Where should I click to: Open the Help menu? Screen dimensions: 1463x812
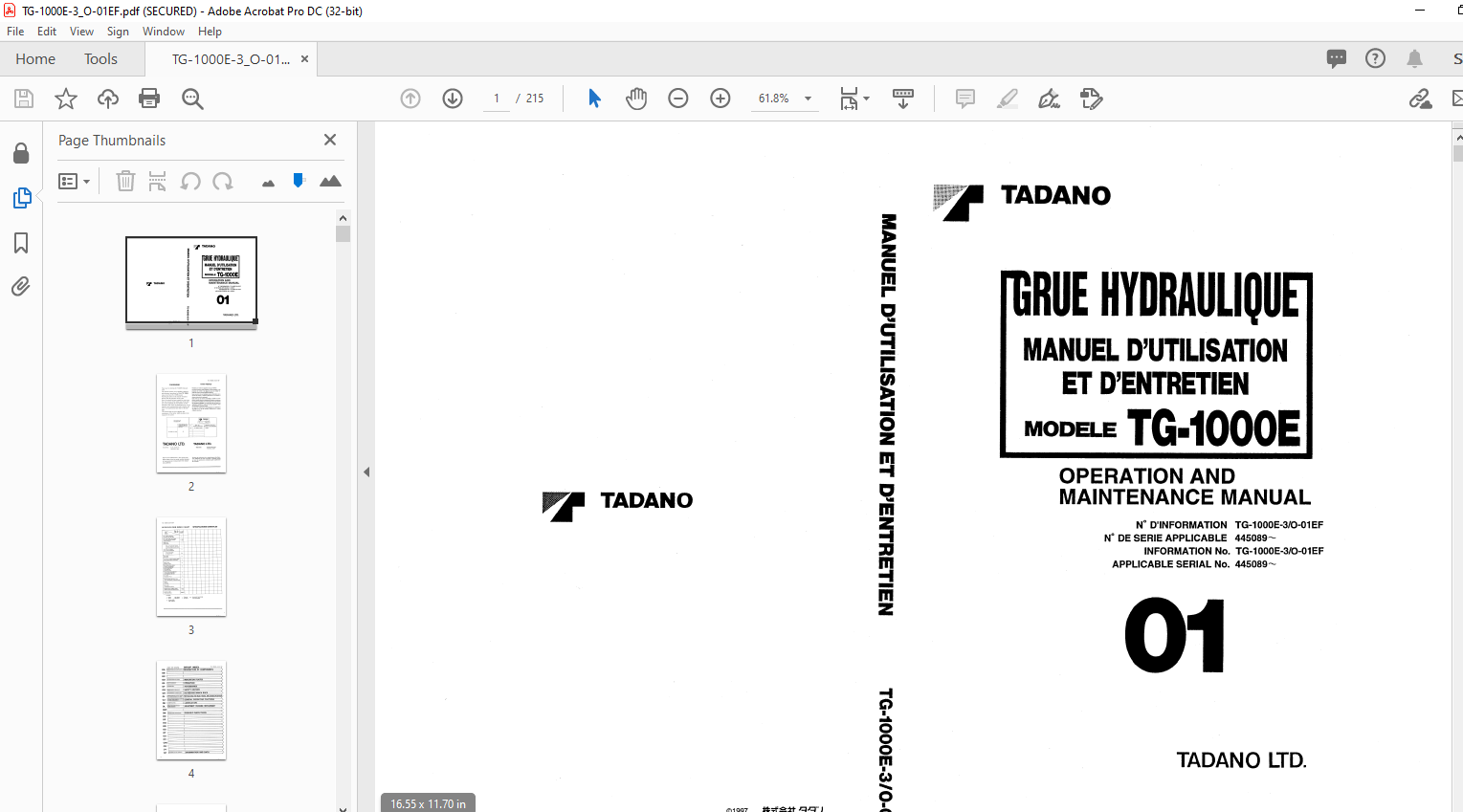(210, 32)
